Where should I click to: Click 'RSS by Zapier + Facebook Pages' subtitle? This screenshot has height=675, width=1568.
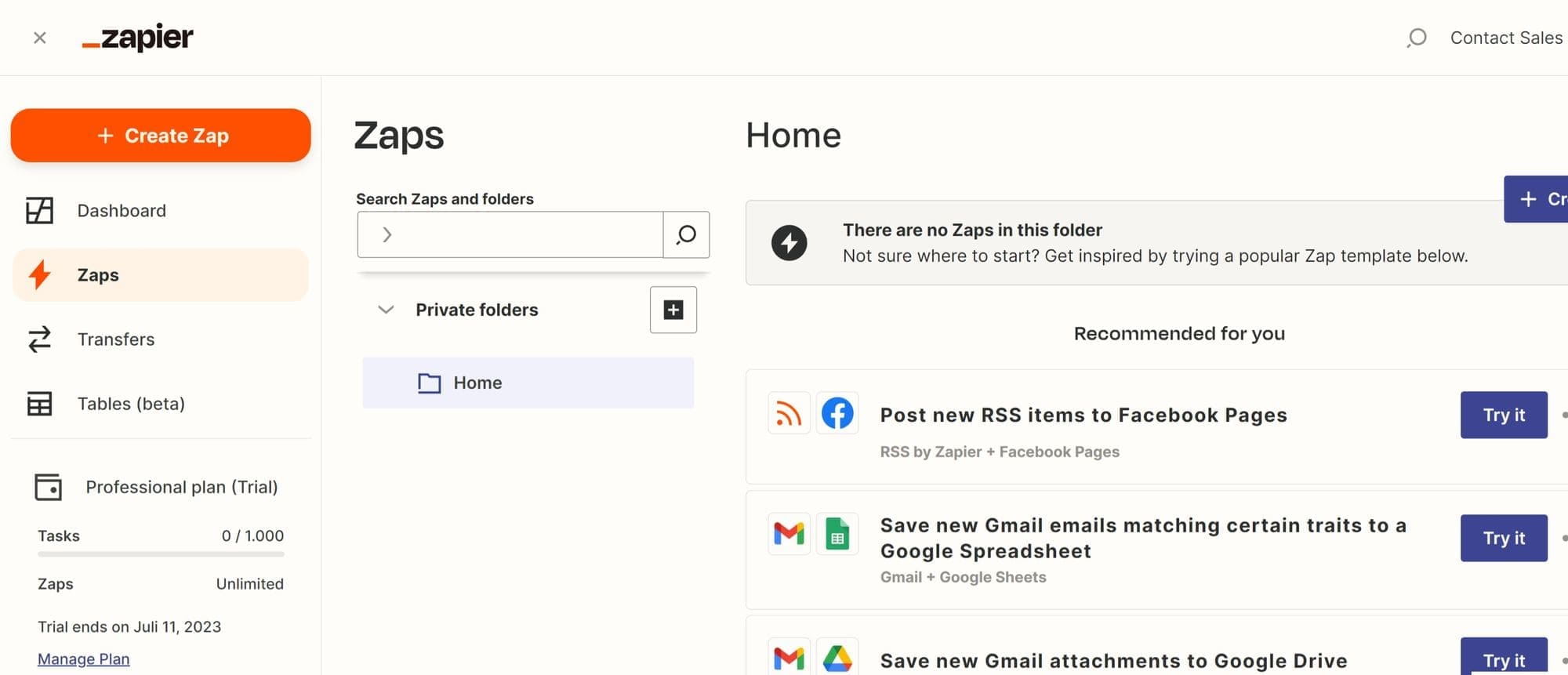point(1000,452)
